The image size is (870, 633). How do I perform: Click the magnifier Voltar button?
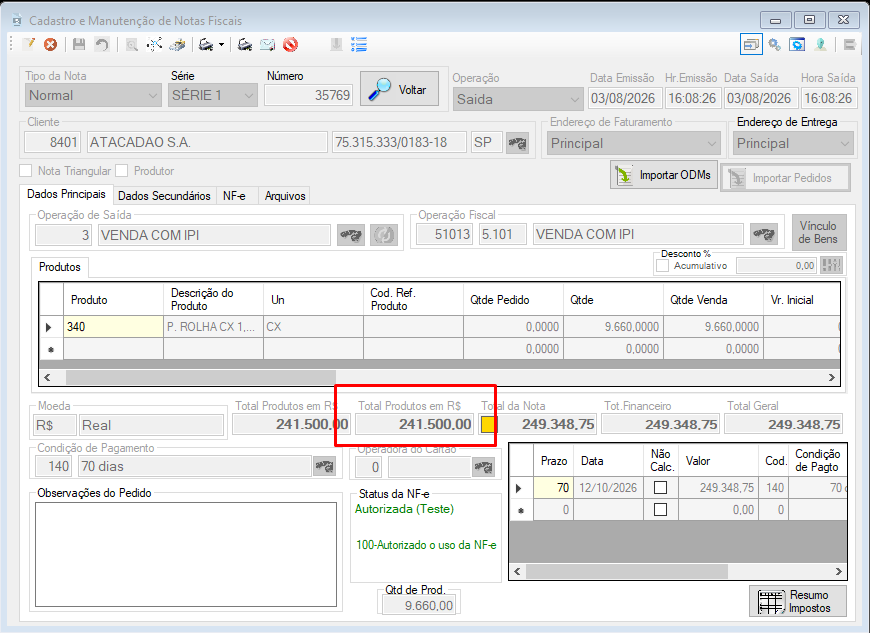[x=399, y=89]
